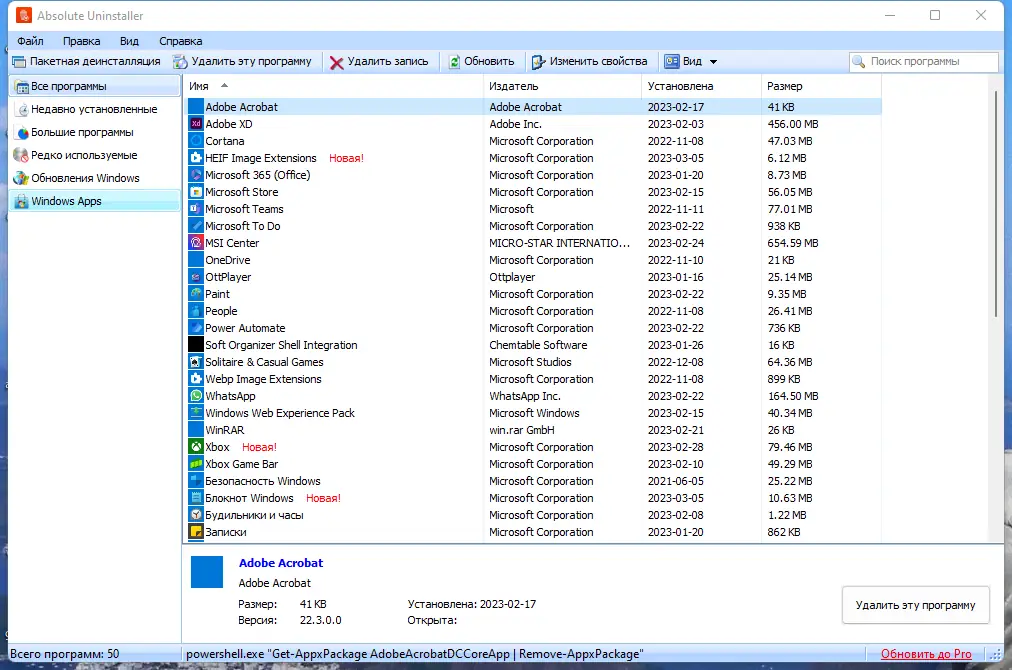Select the Редко используемые sidebar icon
This screenshot has height=670, width=1012.
[x=21, y=156]
